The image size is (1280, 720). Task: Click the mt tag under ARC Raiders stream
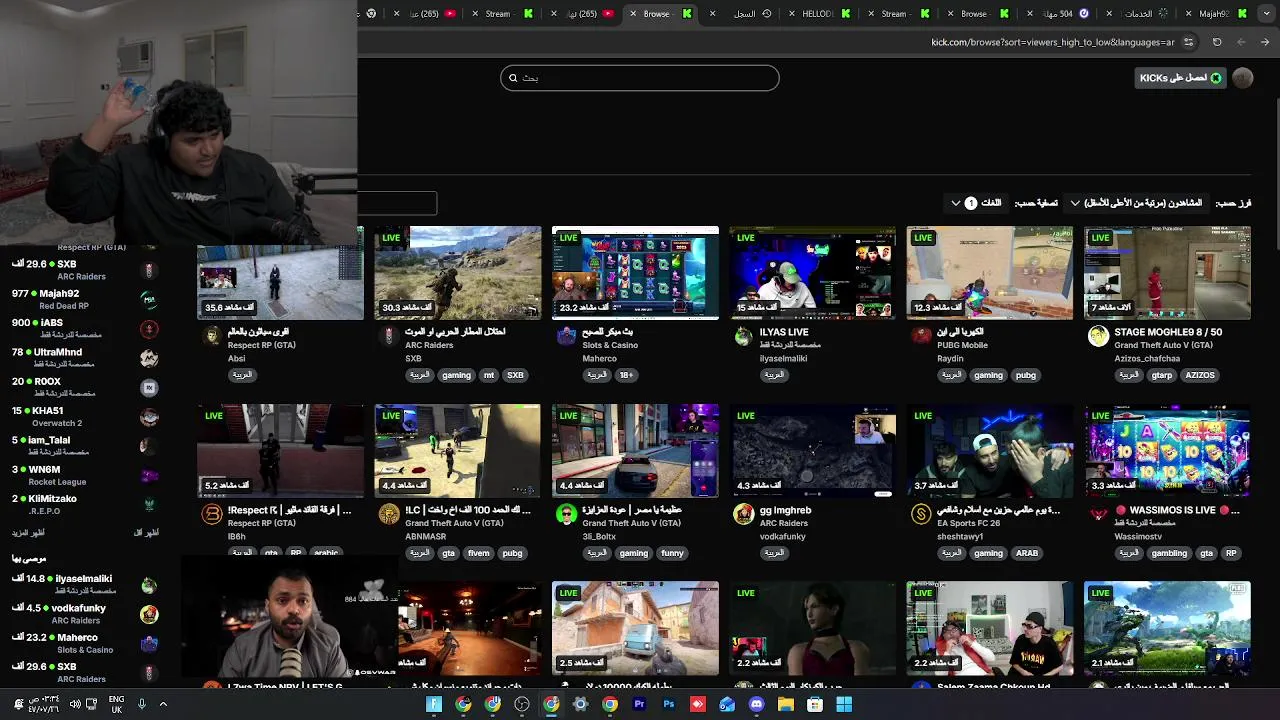(x=489, y=375)
